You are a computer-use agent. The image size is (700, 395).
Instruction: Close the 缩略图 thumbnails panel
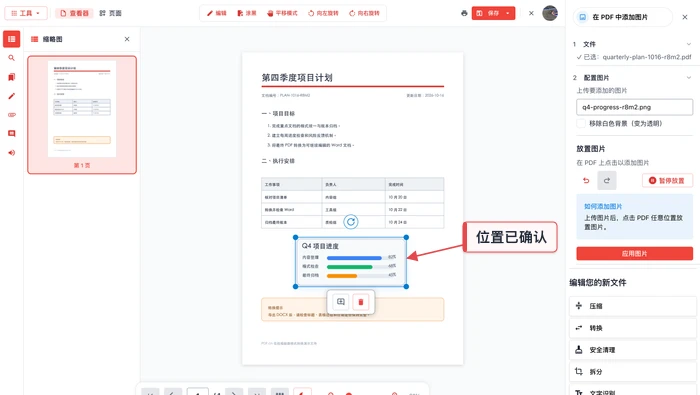[127, 39]
